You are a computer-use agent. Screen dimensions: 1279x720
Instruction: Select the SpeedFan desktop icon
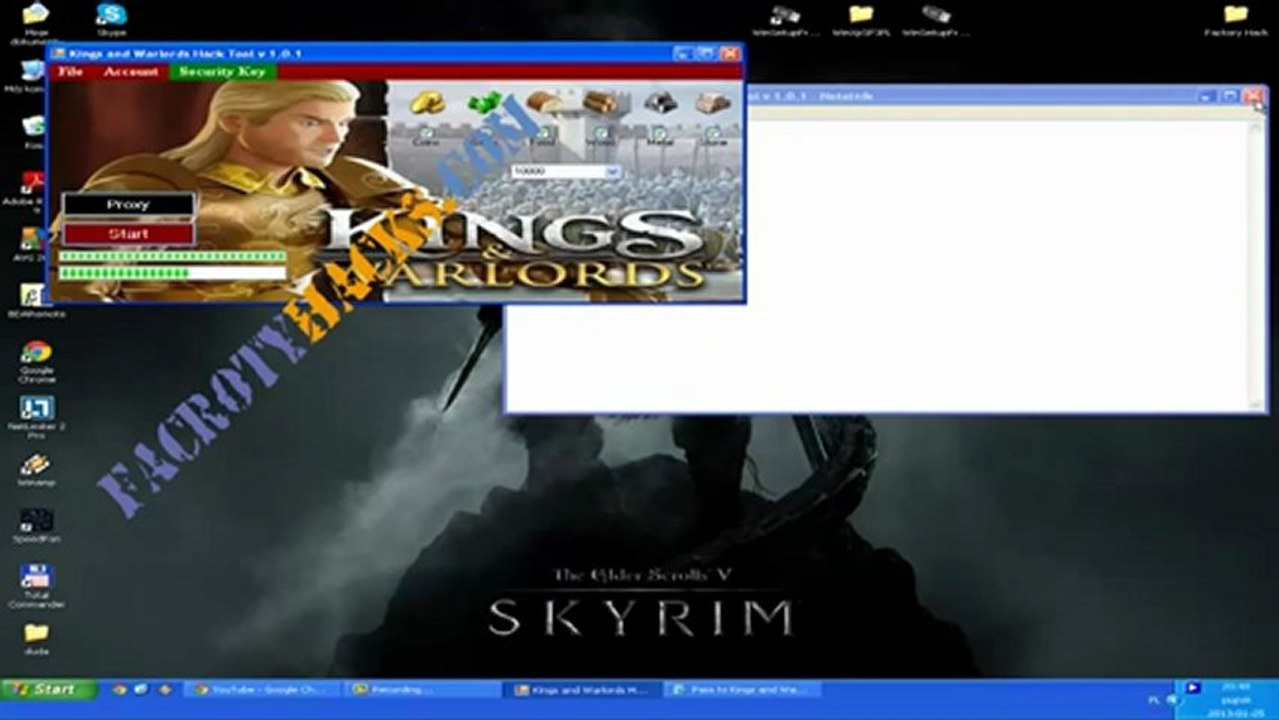click(36, 524)
